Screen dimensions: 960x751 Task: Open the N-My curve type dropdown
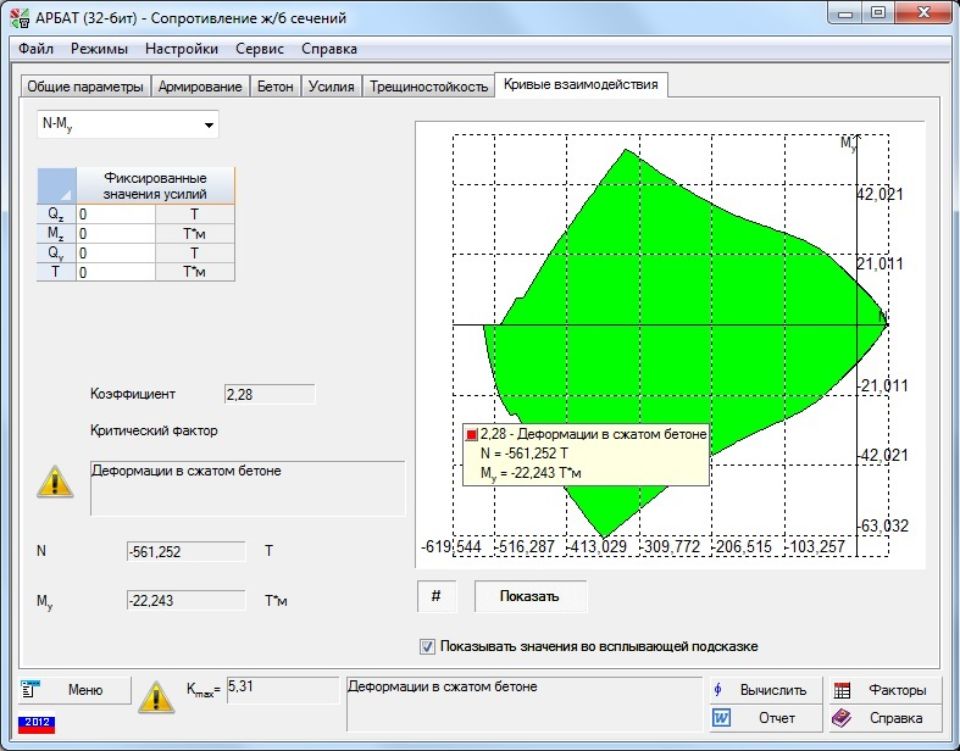point(209,125)
